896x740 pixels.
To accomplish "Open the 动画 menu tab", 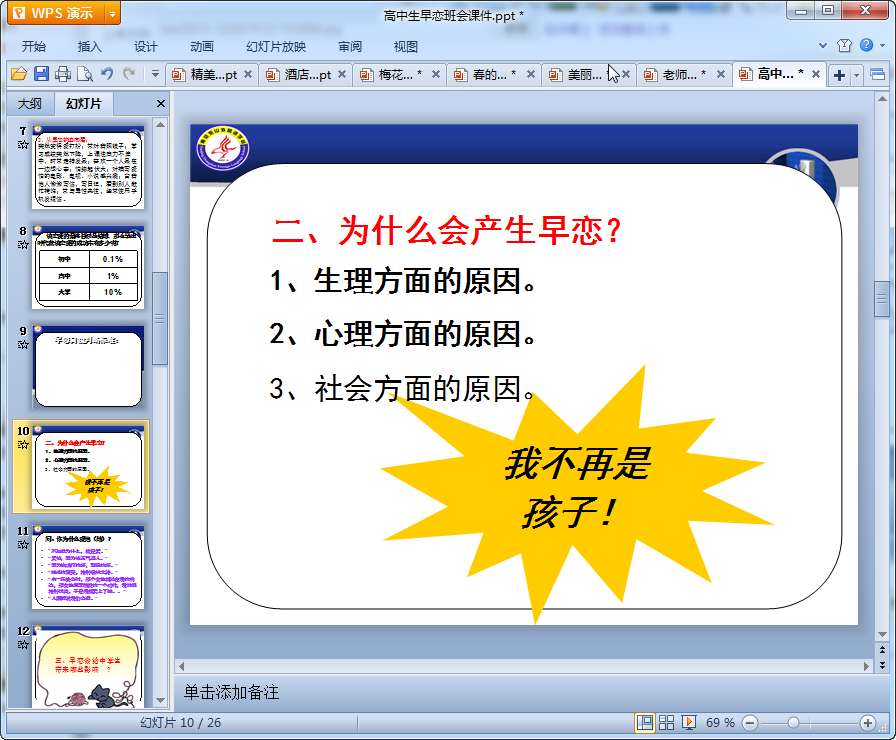I will coord(202,46).
